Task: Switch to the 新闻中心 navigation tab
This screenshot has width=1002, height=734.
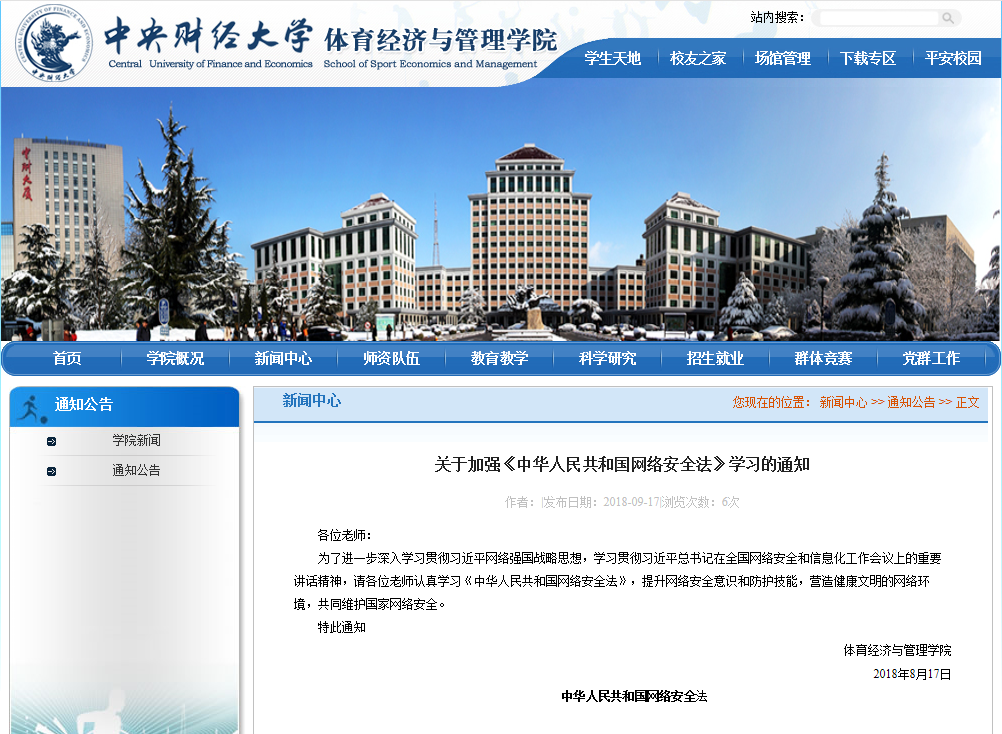Action: coord(282,358)
